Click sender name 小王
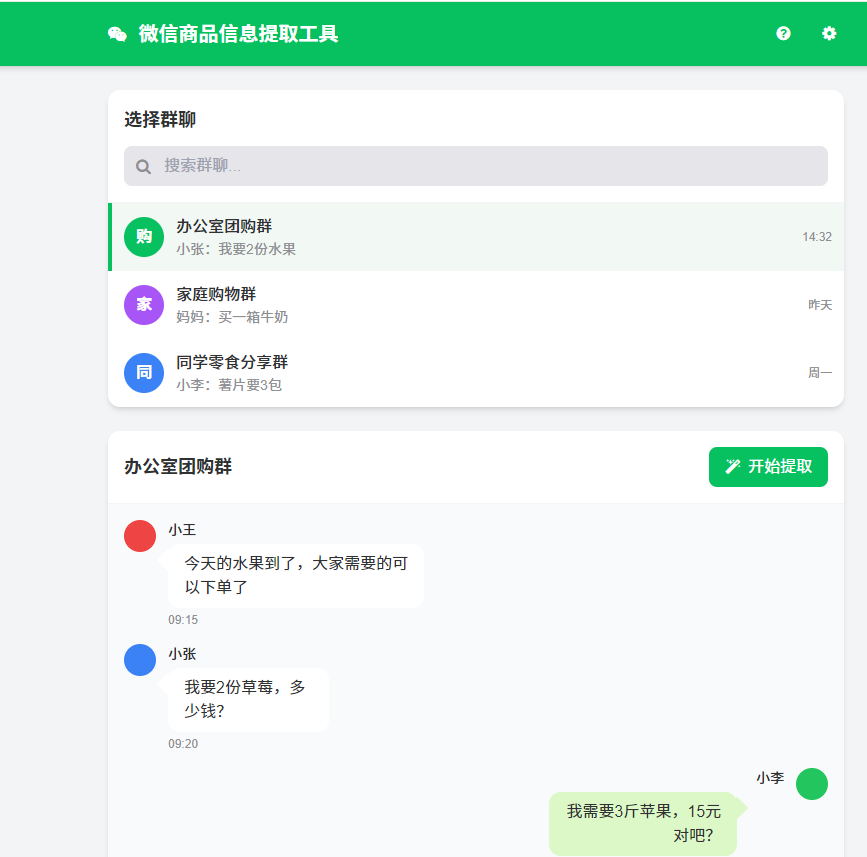Screen dimensions: 867x857 tap(182, 530)
